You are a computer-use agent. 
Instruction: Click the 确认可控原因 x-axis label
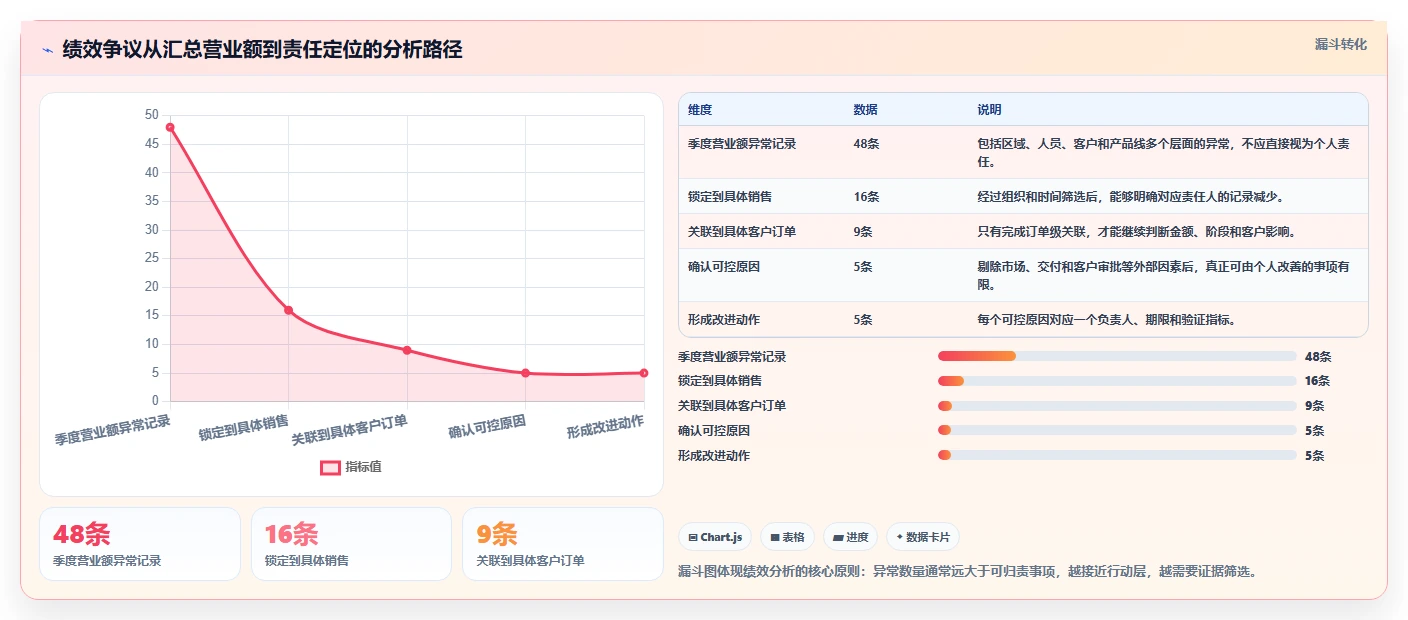pyautogui.click(x=487, y=427)
